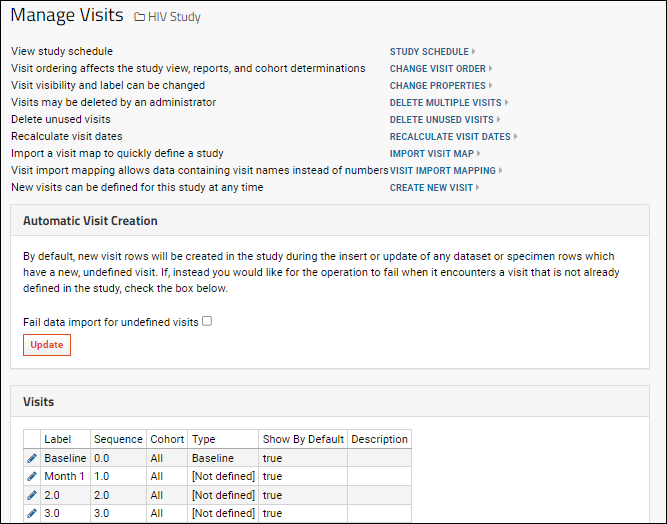This screenshot has height=524, width=667.
Task: Click the Show By Default column header
Action: pyautogui.click(x=303, y=439)
